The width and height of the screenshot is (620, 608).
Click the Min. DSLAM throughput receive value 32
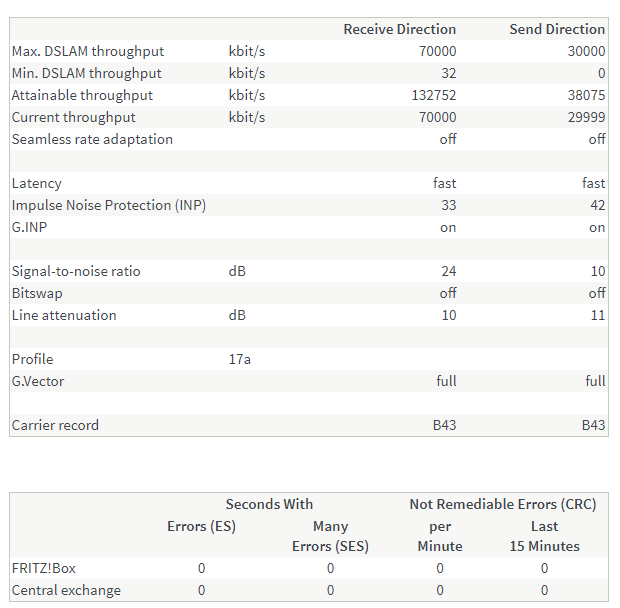coord(447,73)
